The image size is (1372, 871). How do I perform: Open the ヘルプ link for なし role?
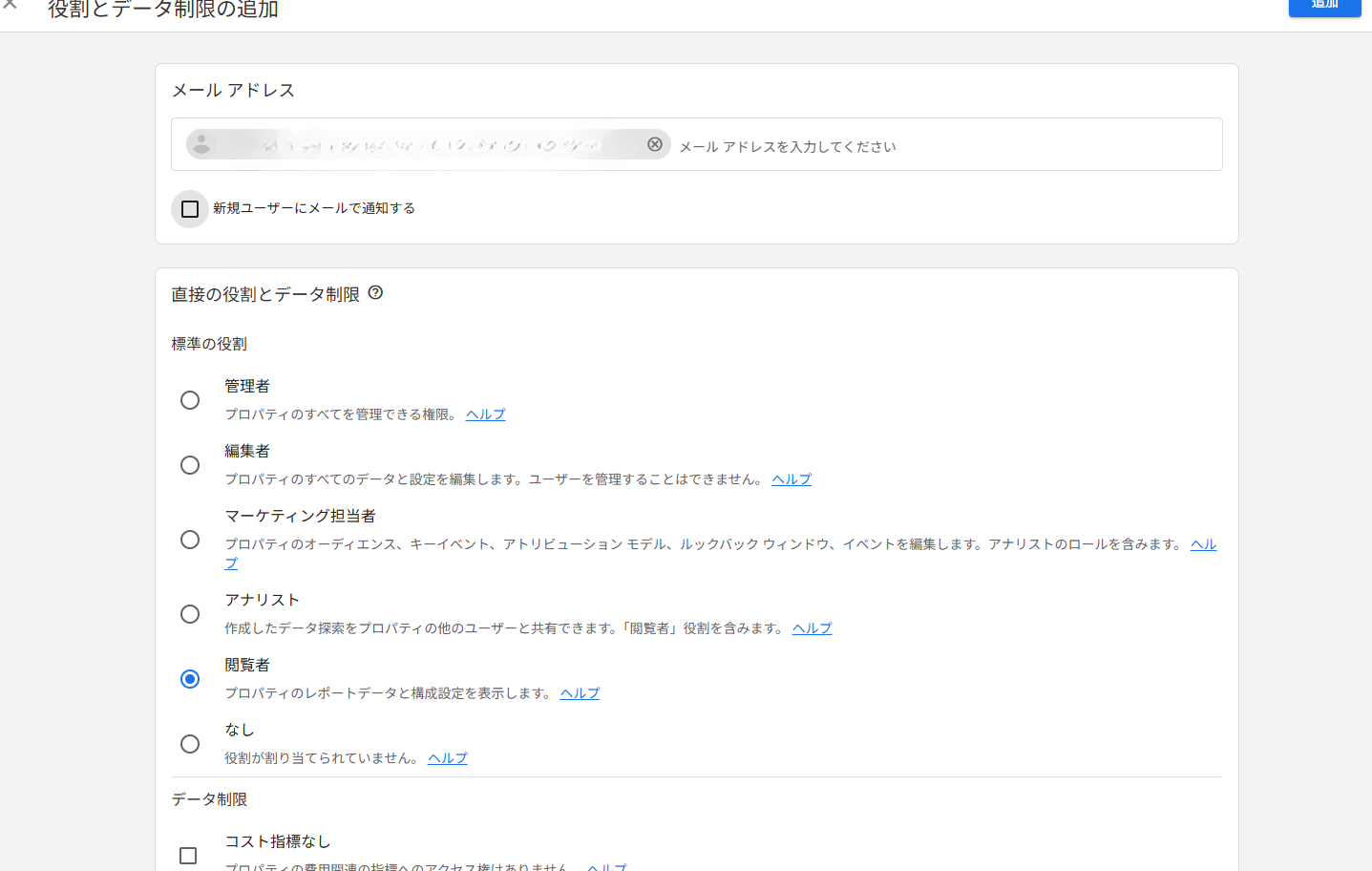click(x=447, y=758)
